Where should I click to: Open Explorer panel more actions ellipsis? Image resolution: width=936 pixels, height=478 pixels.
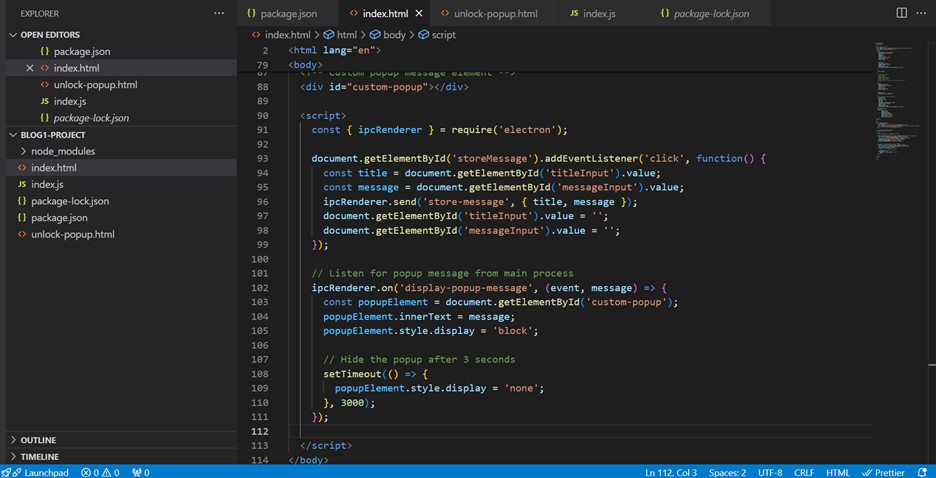pos(219,13)
